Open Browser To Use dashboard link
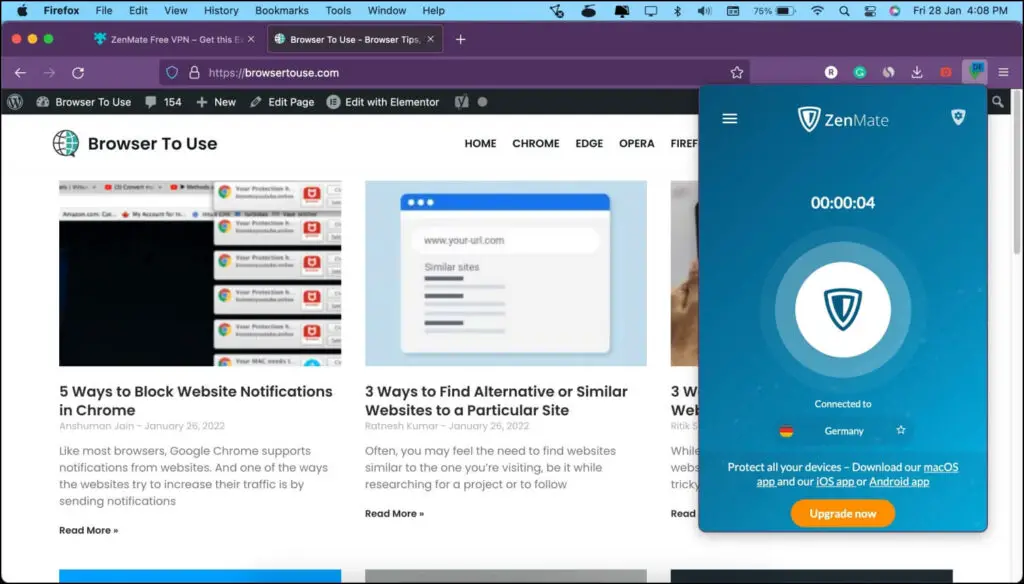This screenshot has width=1024, height=584. (x=84, y=102)
